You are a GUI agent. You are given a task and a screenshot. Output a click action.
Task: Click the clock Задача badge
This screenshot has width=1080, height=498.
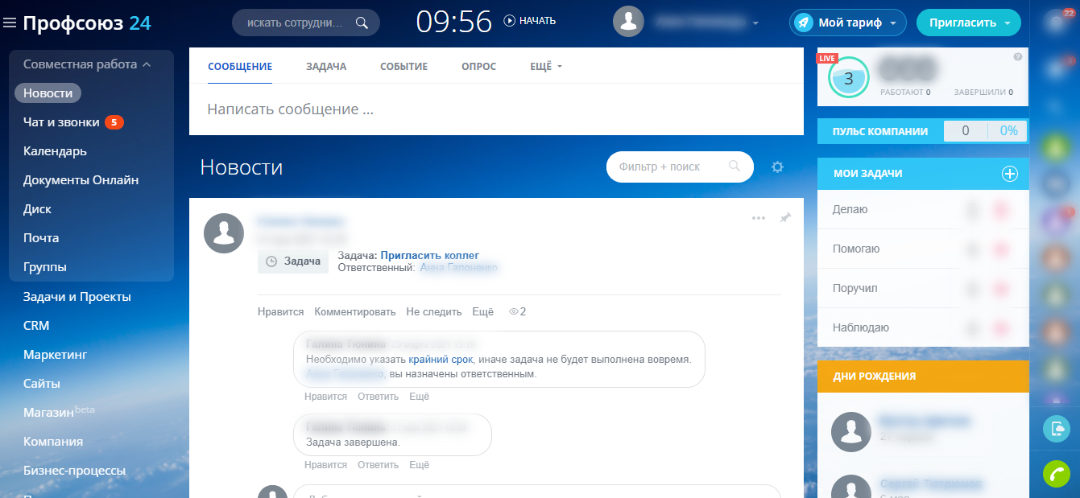pos(293,261)
